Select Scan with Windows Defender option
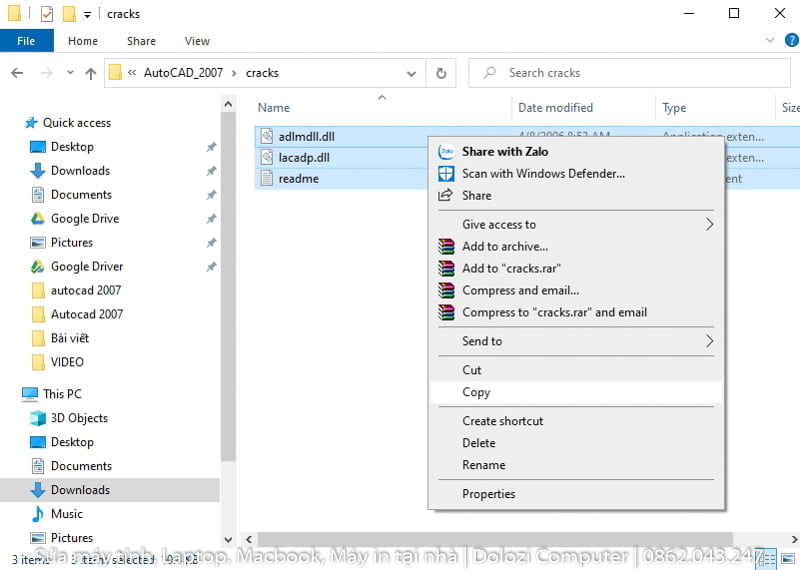 point(543,173)
